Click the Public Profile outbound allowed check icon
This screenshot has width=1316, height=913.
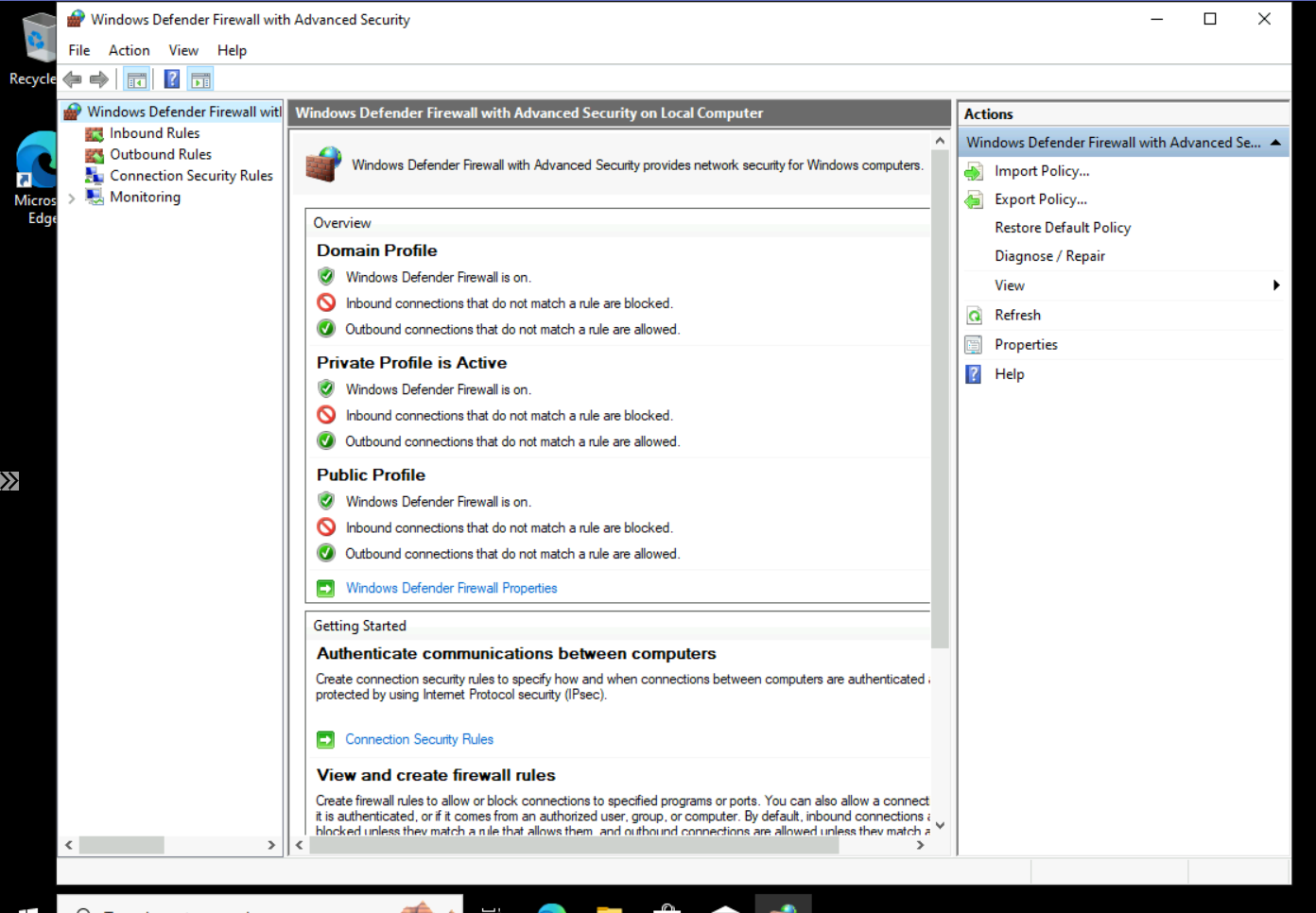[x=326, y=553]
